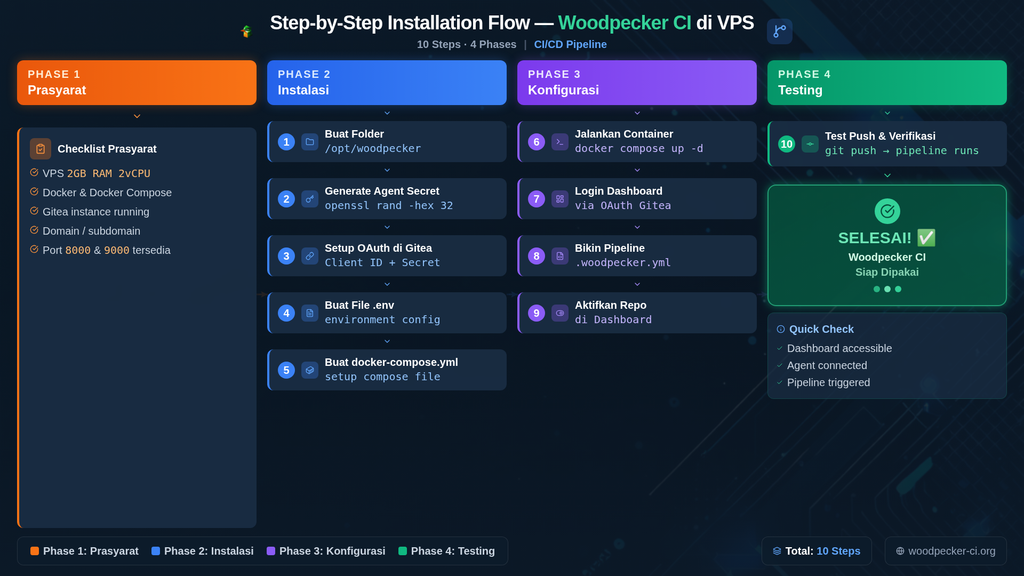Click the text openssl rand -hex 32
The image size is (1024, 576).
(389, 206)
